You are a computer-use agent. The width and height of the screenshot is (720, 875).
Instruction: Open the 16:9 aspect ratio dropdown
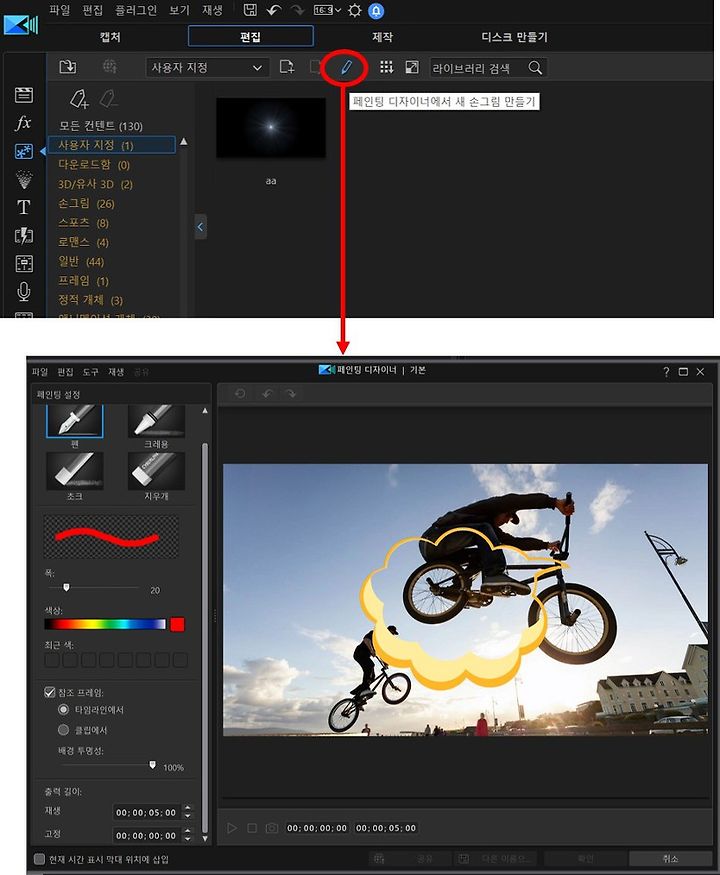tap(328, 10)
